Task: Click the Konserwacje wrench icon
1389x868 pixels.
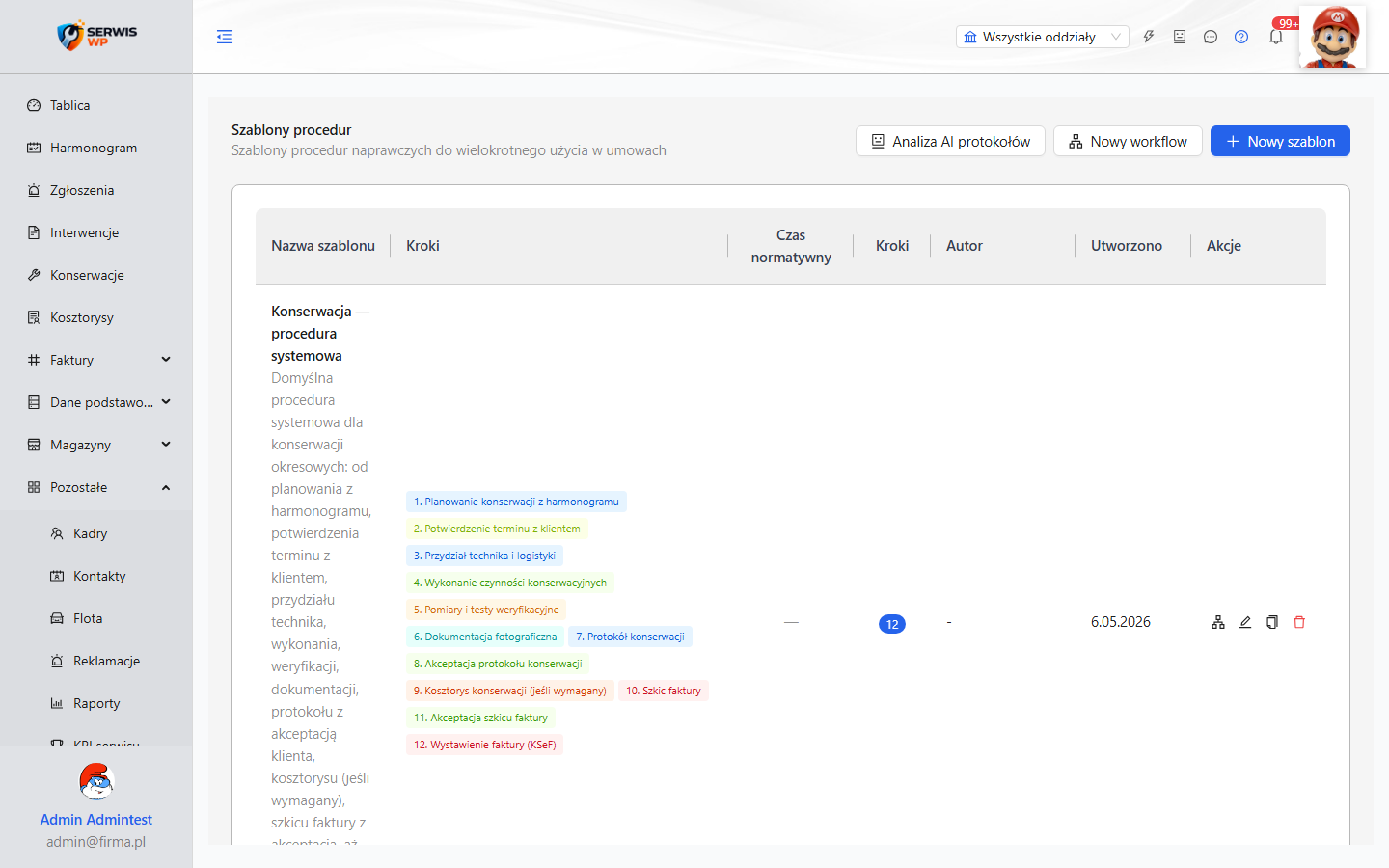Action: tap(34, 275)
